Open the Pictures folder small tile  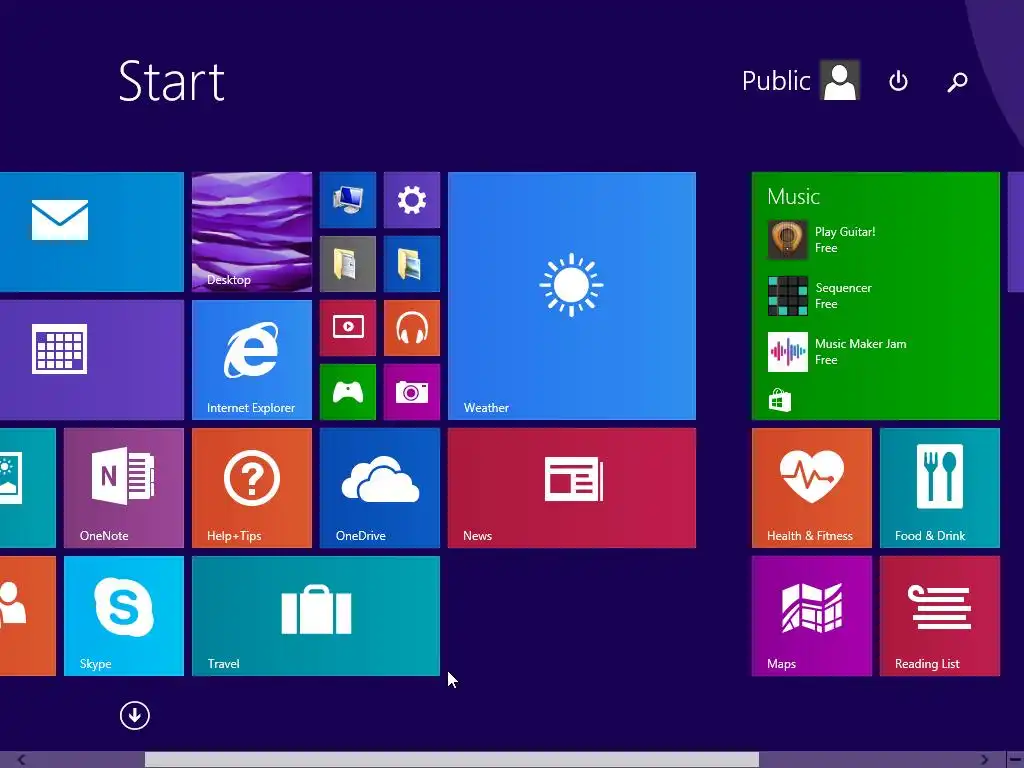coord(412,264)
